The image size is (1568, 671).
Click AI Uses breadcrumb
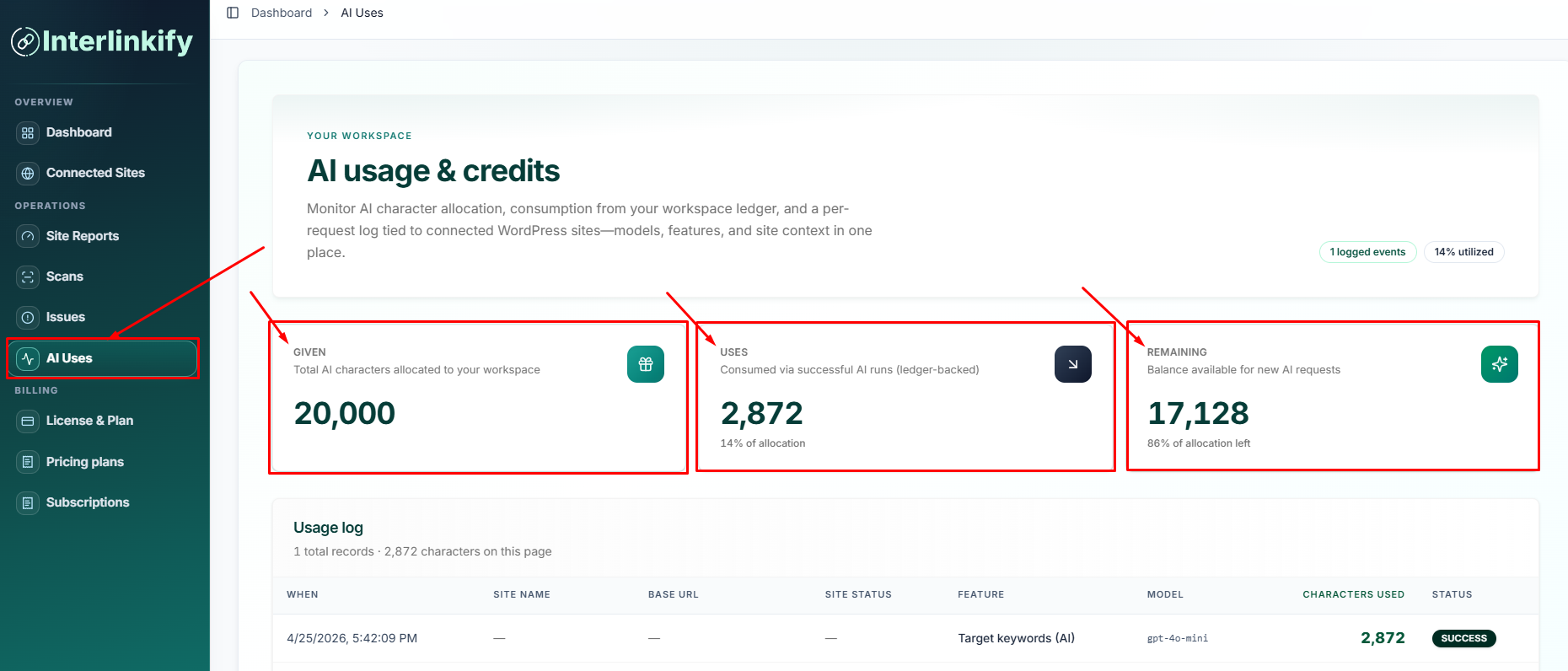(362, 13)
